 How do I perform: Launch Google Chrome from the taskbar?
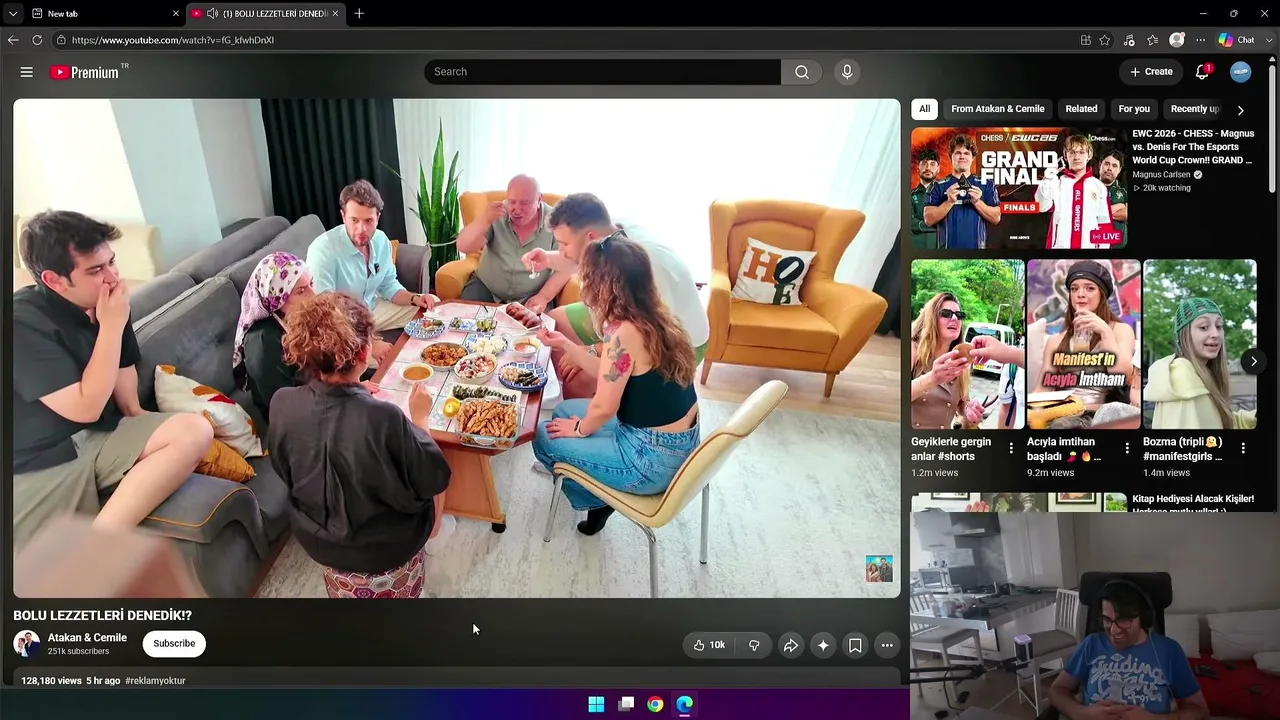655,704
